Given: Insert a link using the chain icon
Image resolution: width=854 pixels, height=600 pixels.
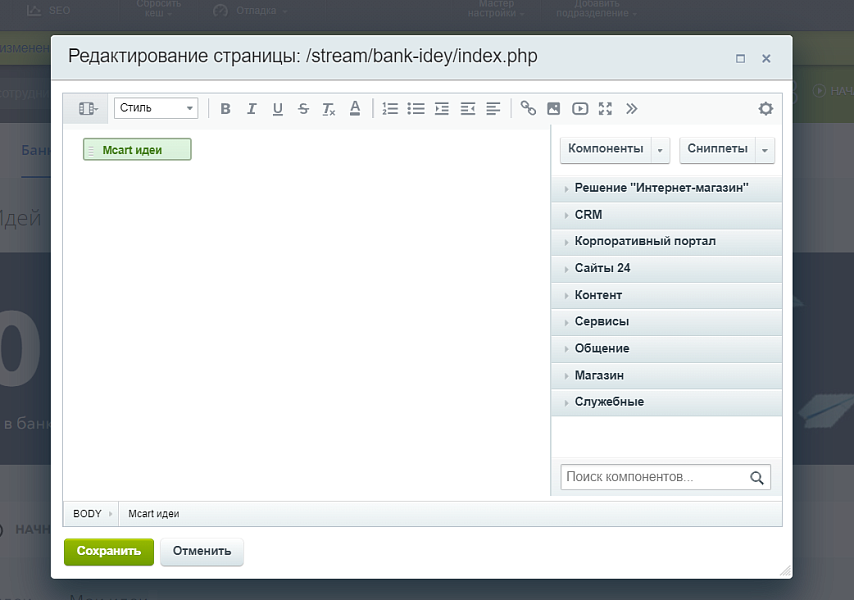Looking at the screenshot, I should [x=529, y=108].
